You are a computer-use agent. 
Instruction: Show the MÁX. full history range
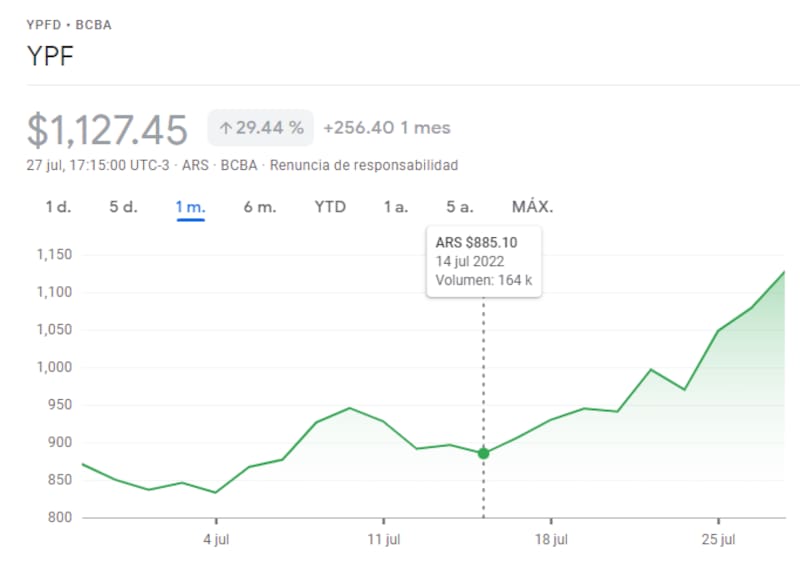click(x=532, y=207)
